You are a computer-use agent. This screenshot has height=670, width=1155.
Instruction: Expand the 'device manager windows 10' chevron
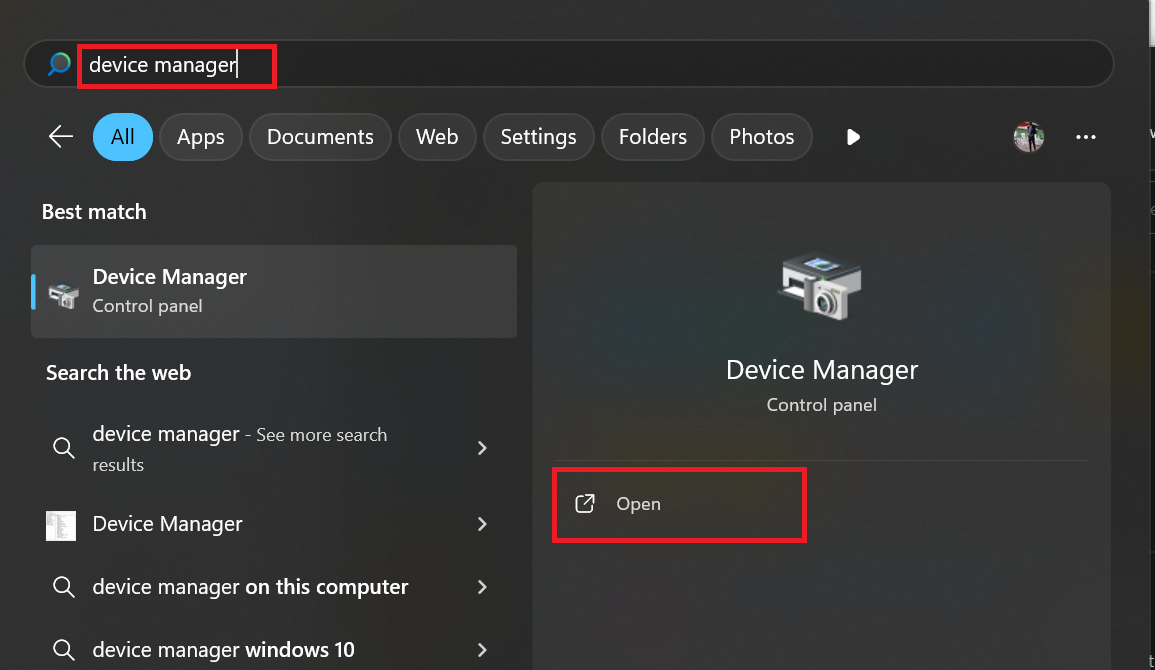pos(482,650)
